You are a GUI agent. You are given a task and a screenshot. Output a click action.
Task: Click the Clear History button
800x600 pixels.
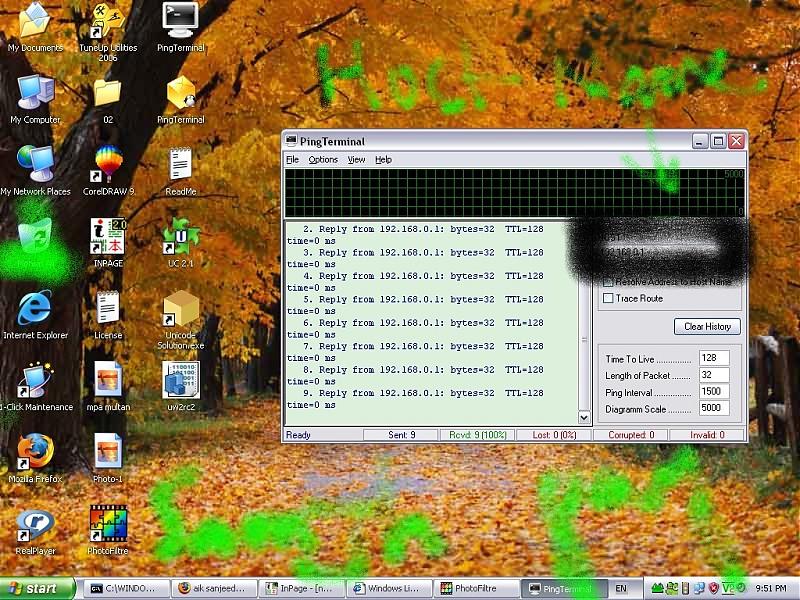[707, 327]
